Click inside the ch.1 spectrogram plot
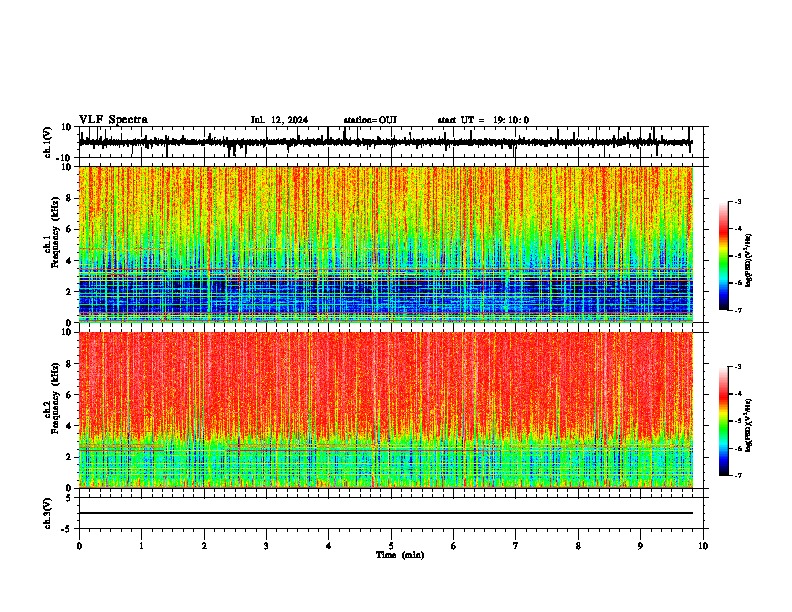The height and width of the screenshot is (612, 792). tap(385, 244)
